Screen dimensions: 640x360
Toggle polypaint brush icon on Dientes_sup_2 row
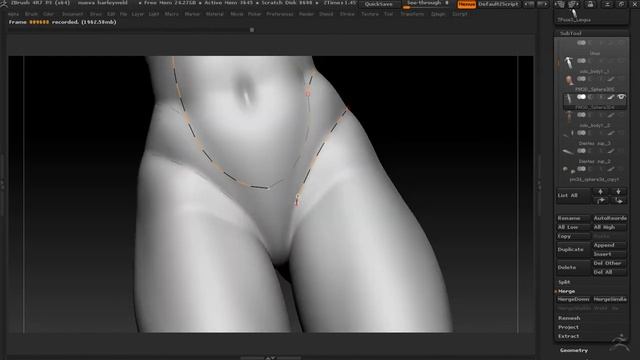tap(611, 151)
